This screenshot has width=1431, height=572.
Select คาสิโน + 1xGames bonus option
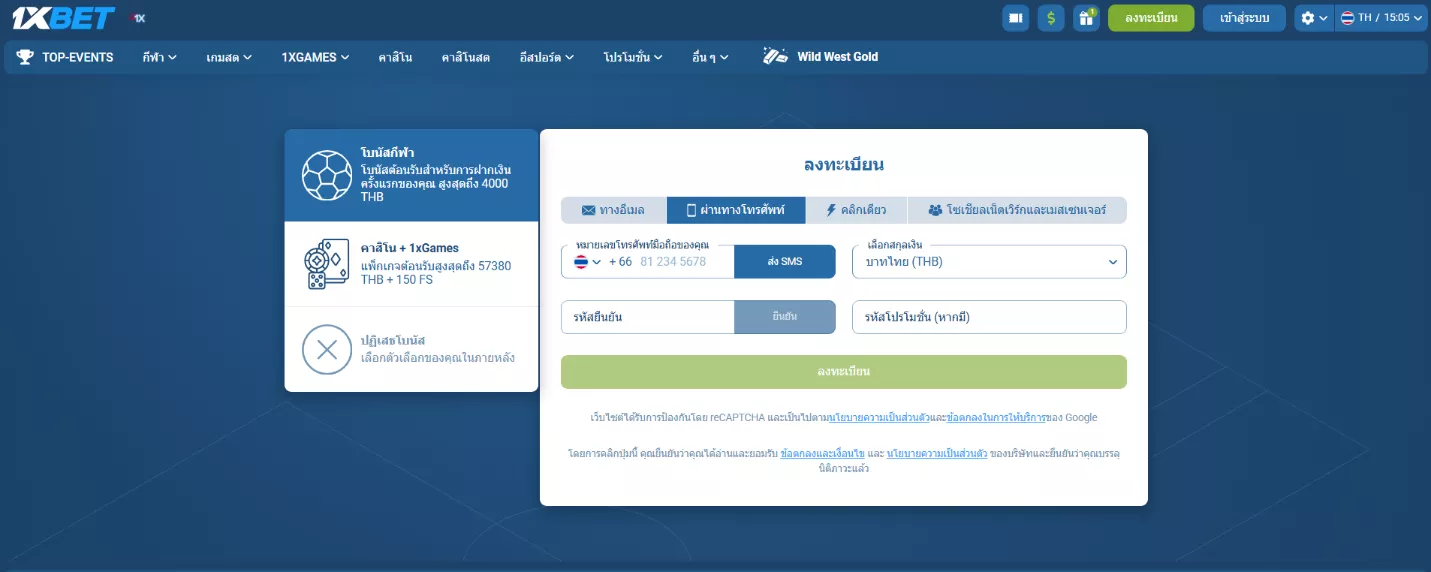point(412,264)
